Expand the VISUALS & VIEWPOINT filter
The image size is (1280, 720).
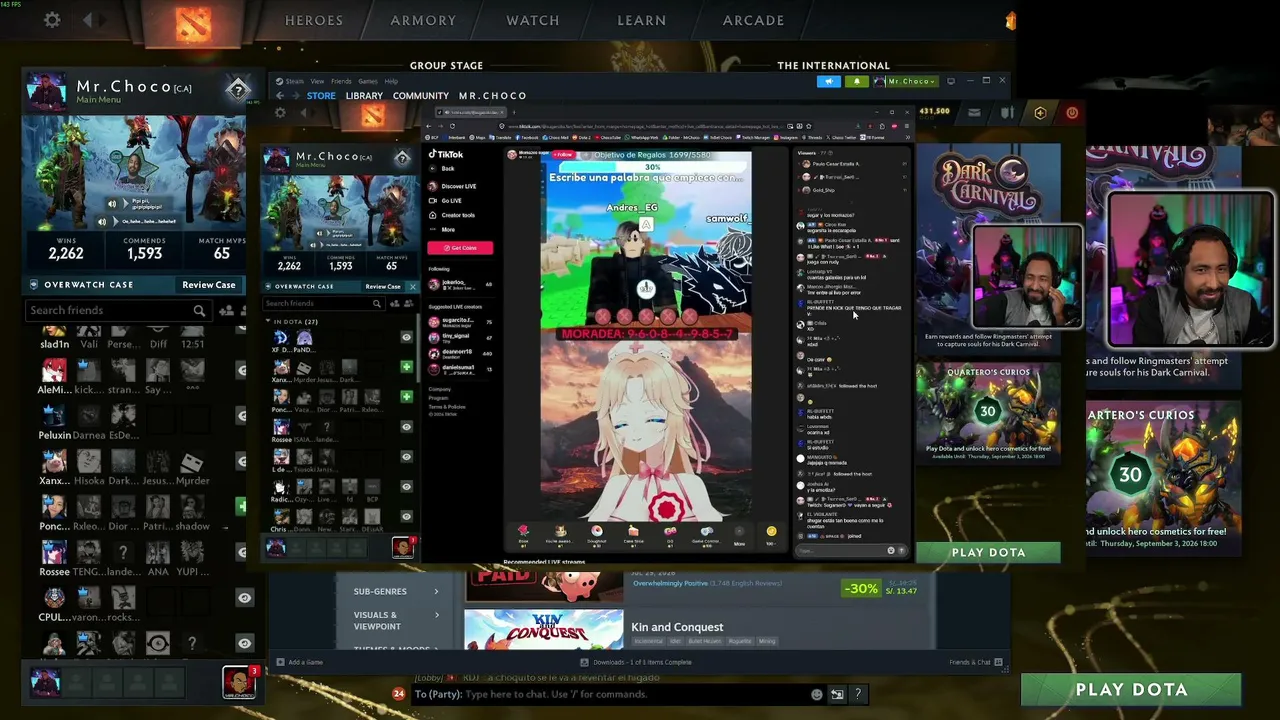[396, 621]
